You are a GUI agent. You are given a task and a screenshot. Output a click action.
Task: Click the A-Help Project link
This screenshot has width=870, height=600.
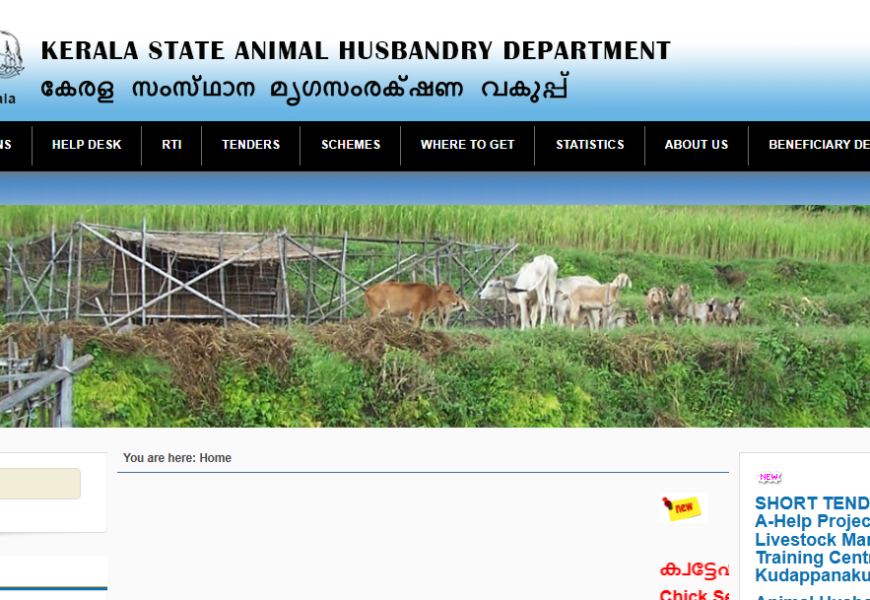[812, 521]
